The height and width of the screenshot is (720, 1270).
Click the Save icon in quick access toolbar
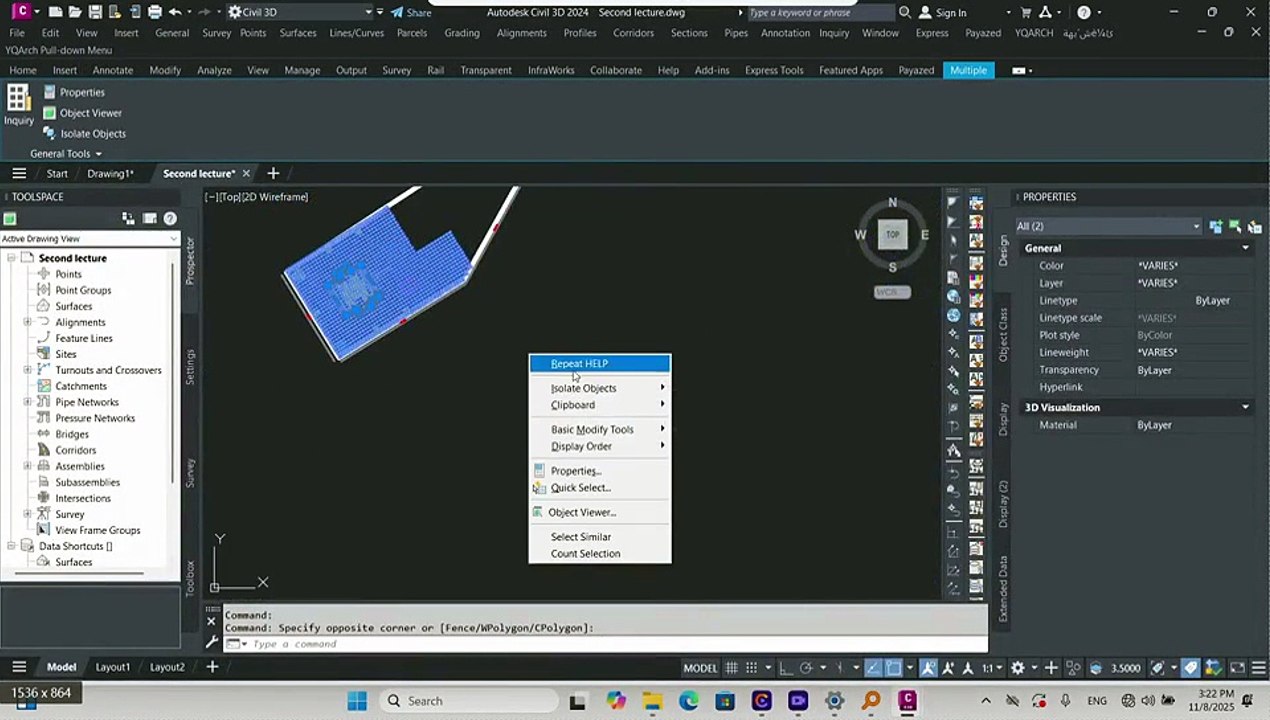pos(95,12)
